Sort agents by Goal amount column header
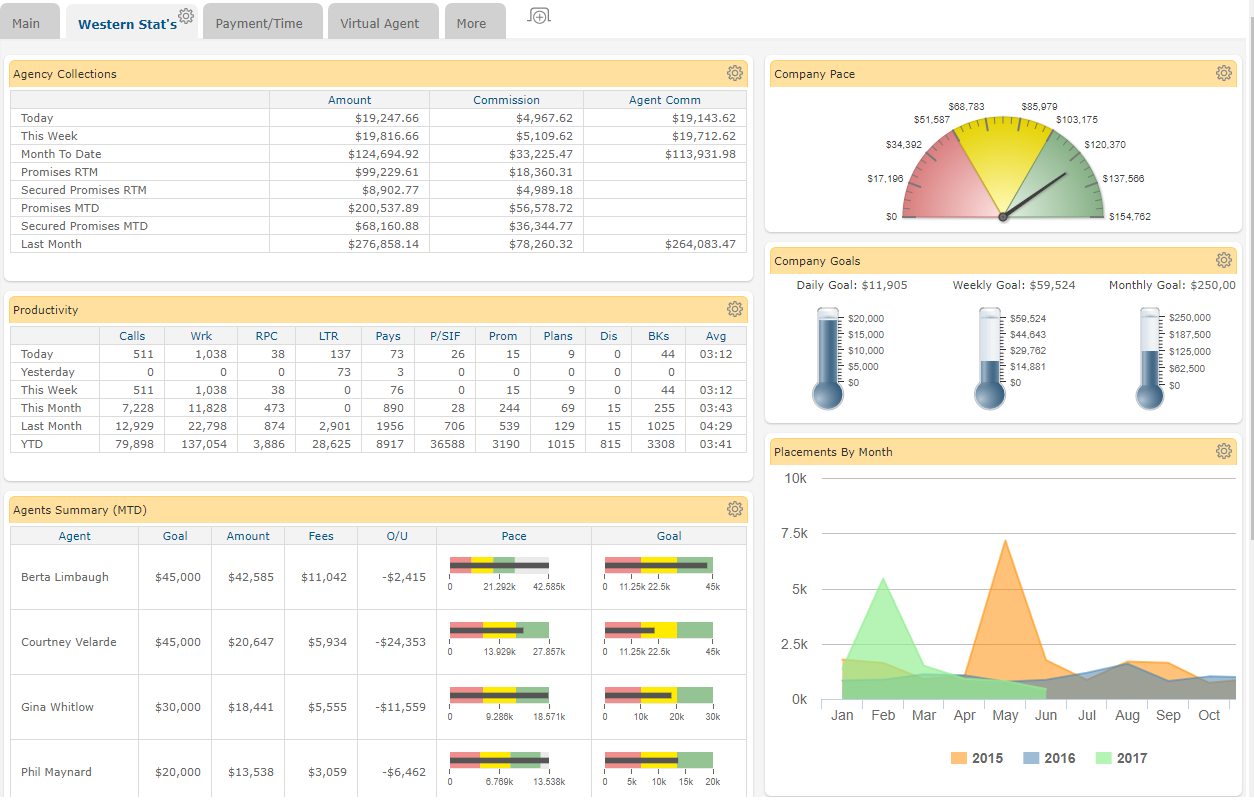Viewport: 1254px width, 800px height. [x=175, y=536]
